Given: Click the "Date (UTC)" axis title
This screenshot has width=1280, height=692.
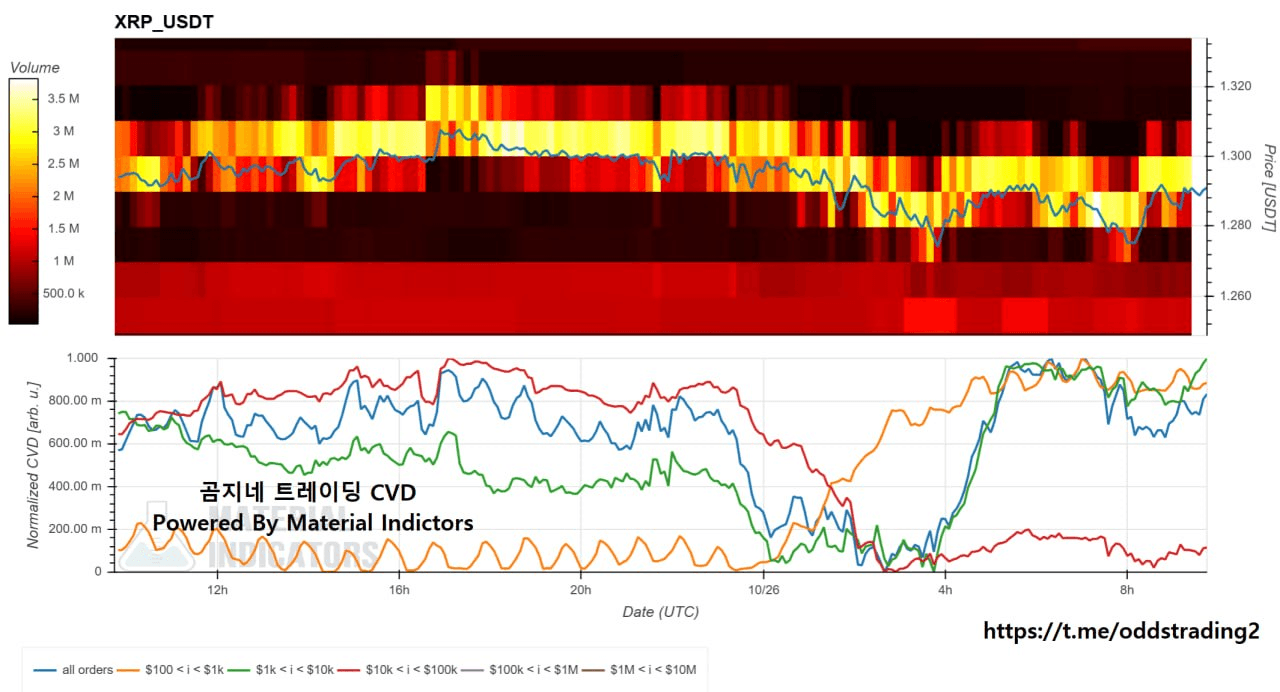Looking at the screenshot, I should [x=661, y=612].
